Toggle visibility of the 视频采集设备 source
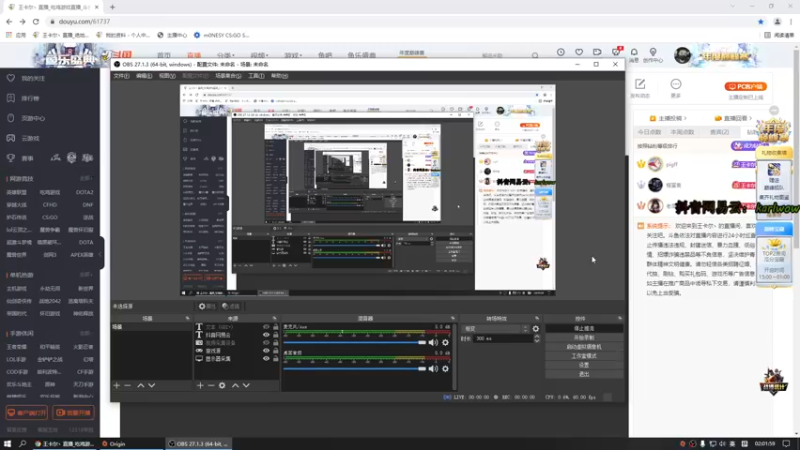The image size is (800, 450). (x=266, y=343)
